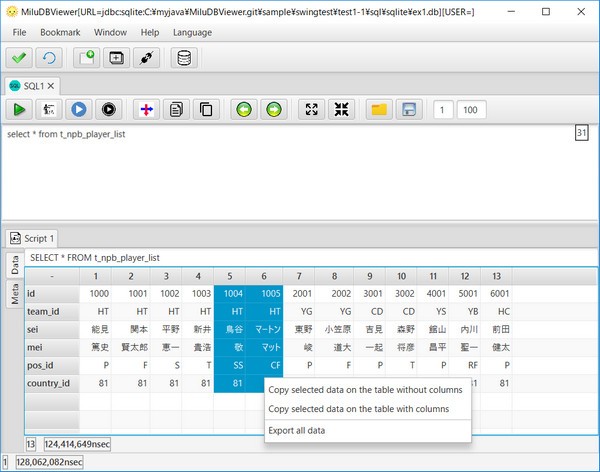Click the green left arrow icon
Image resolution: width=600 pixels, height=472 pixels.
[243, 109]
